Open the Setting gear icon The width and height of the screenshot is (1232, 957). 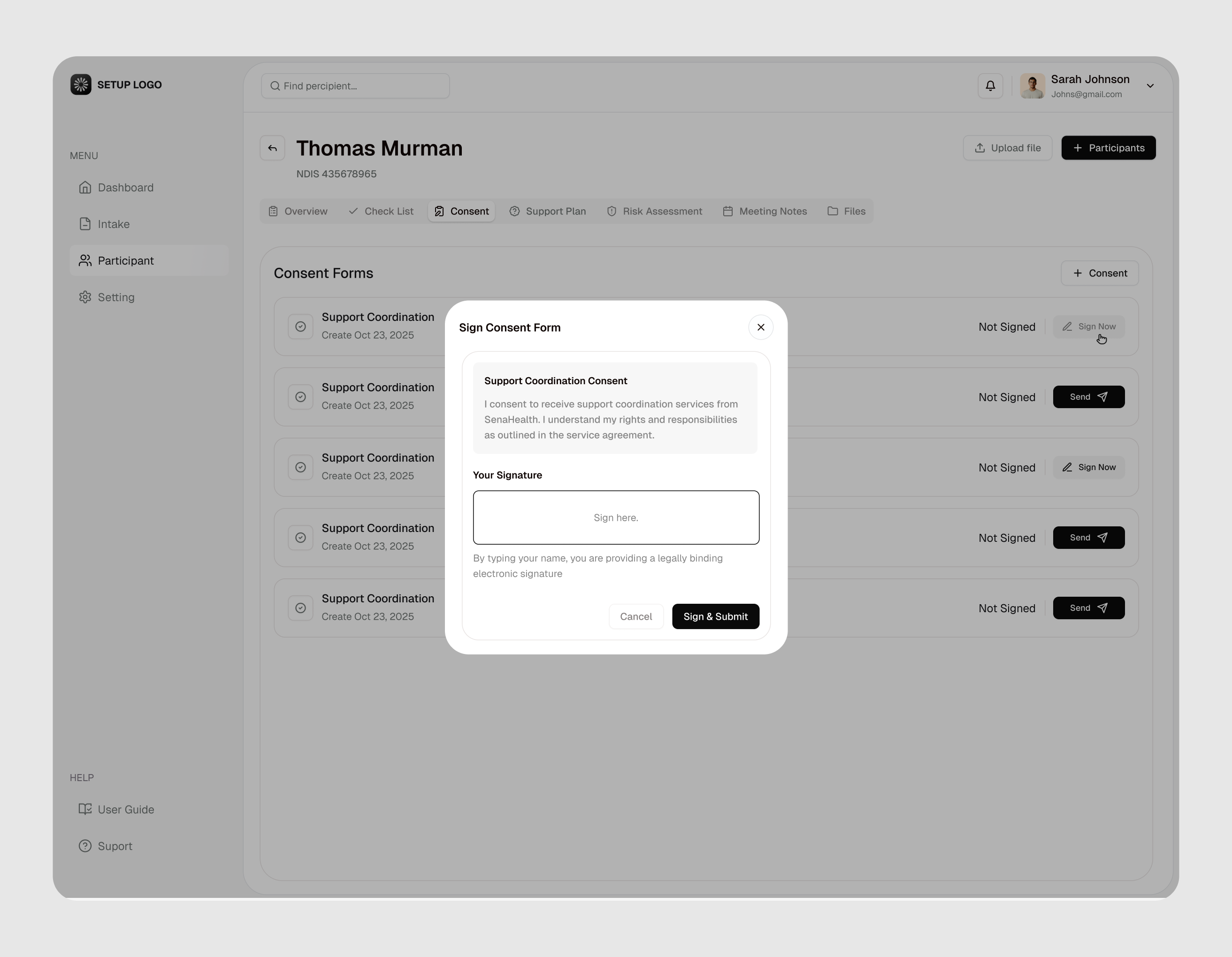[85, 297]
